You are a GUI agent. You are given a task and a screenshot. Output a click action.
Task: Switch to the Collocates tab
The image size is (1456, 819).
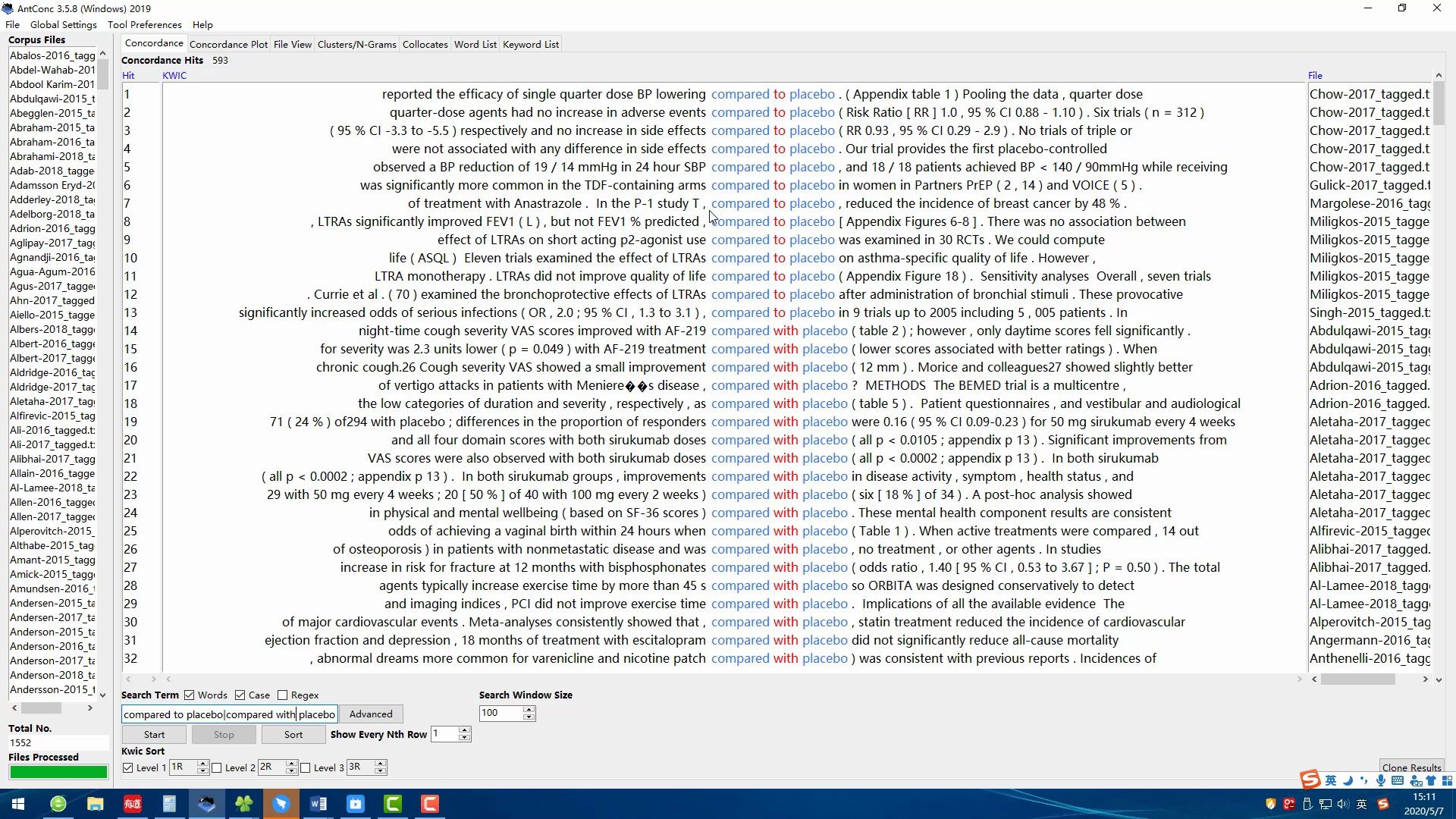tap(425, 45)
